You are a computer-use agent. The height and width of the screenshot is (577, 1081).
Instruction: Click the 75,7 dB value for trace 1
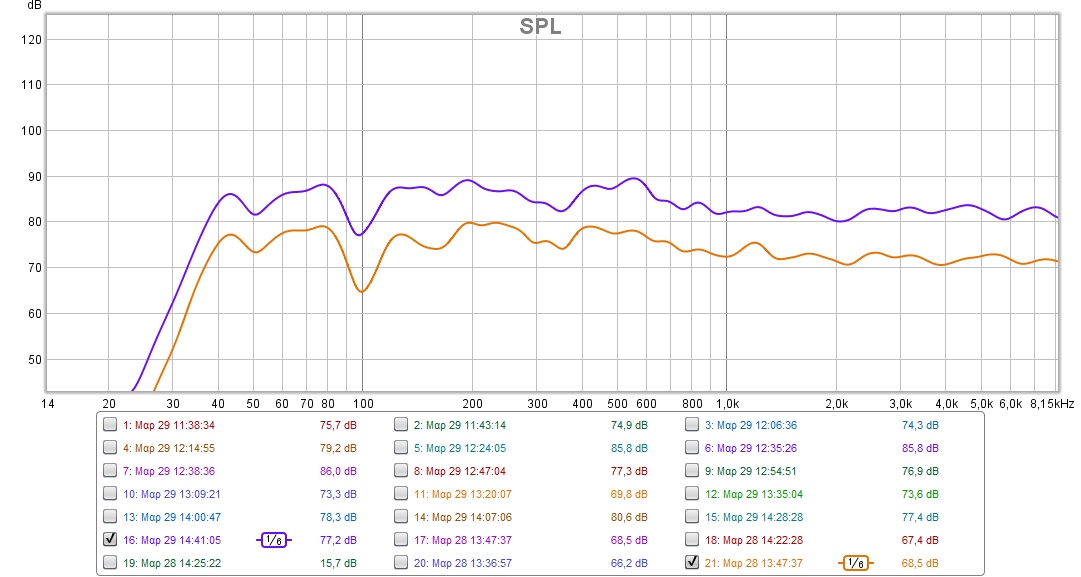point(338,425)
